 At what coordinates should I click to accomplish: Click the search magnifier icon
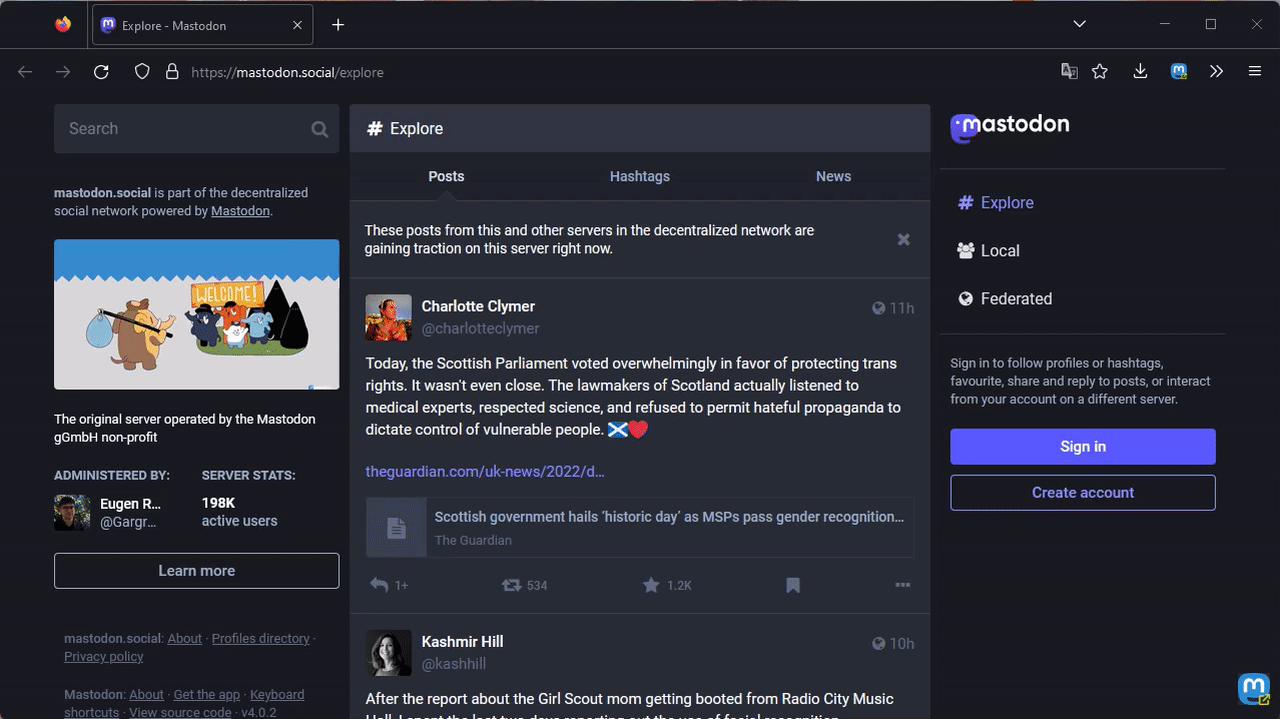(319, 129)
